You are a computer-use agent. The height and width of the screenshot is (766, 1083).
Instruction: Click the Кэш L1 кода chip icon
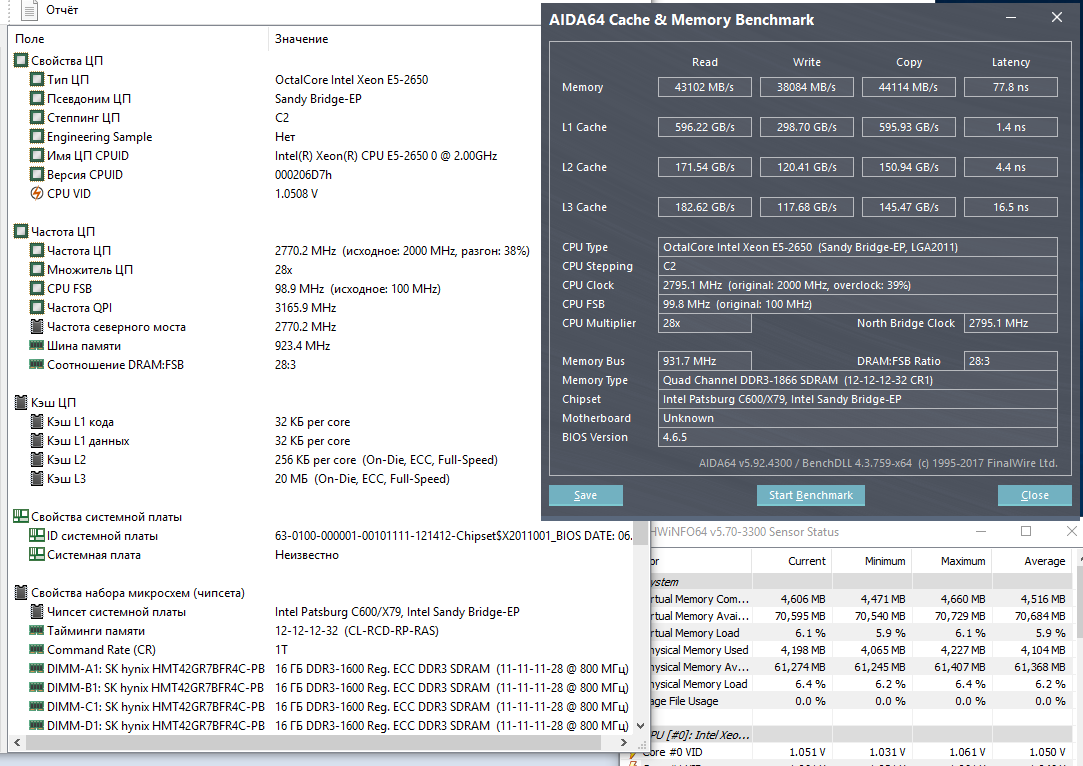(x=37, y=421)
